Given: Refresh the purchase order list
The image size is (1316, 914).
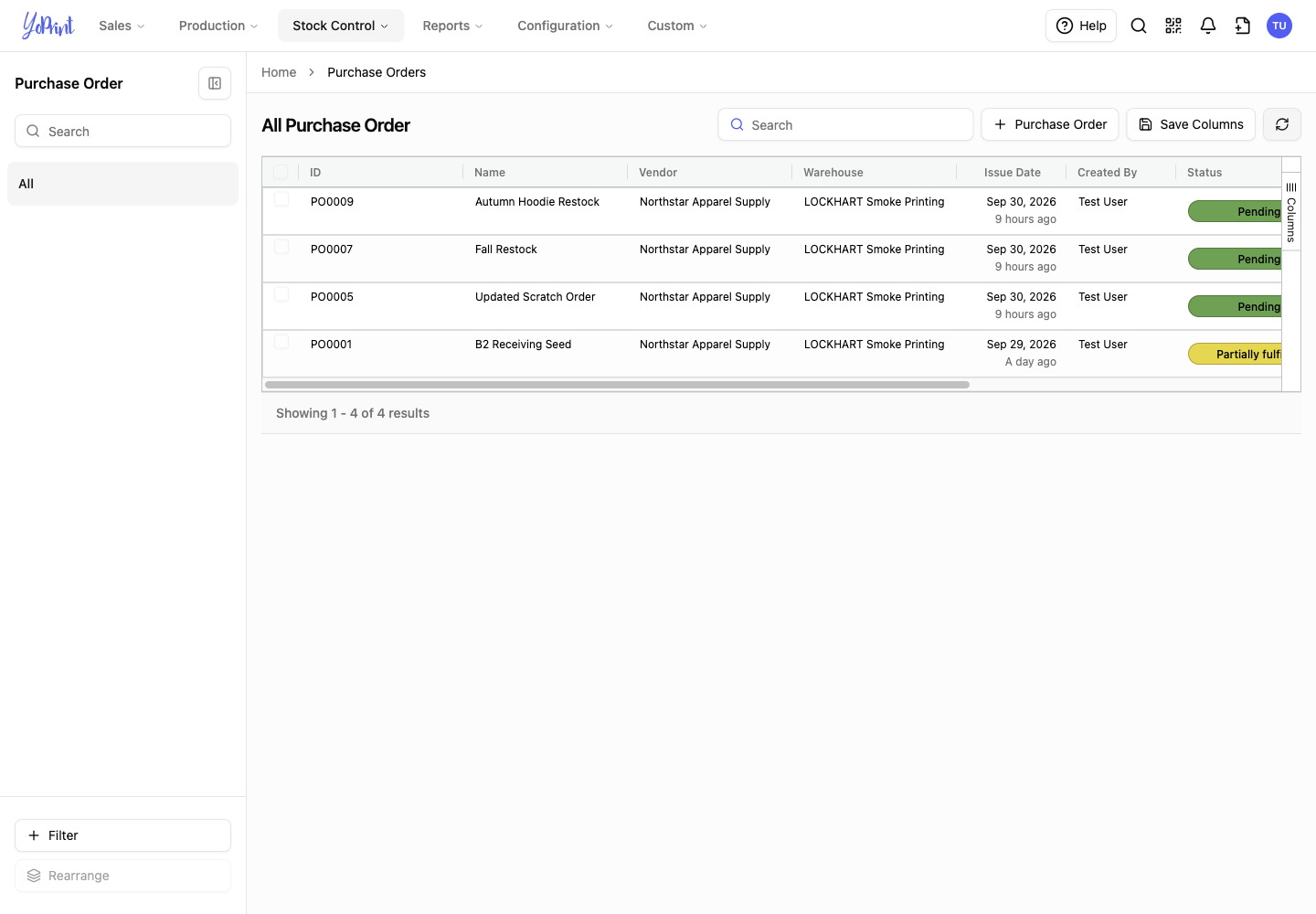Looking at the screenshot, I should pos(1282,124).
